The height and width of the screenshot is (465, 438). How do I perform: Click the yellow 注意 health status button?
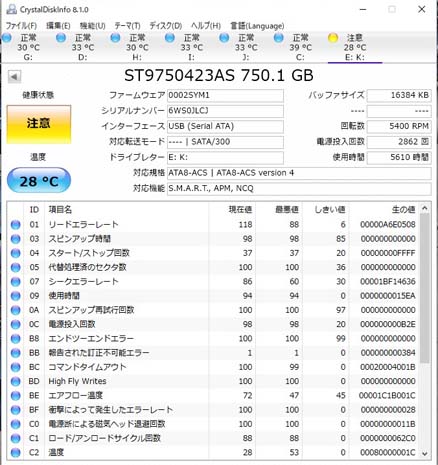tap(39, 124)
